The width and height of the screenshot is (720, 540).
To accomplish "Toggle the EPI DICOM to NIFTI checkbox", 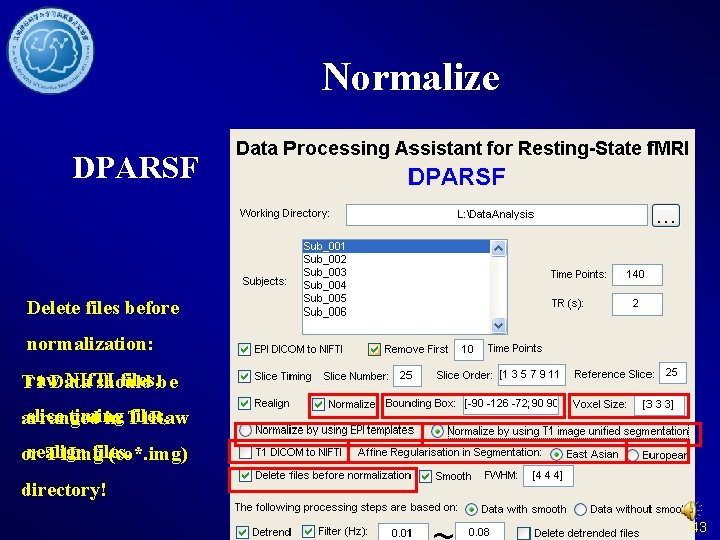I will pos(244,349).
